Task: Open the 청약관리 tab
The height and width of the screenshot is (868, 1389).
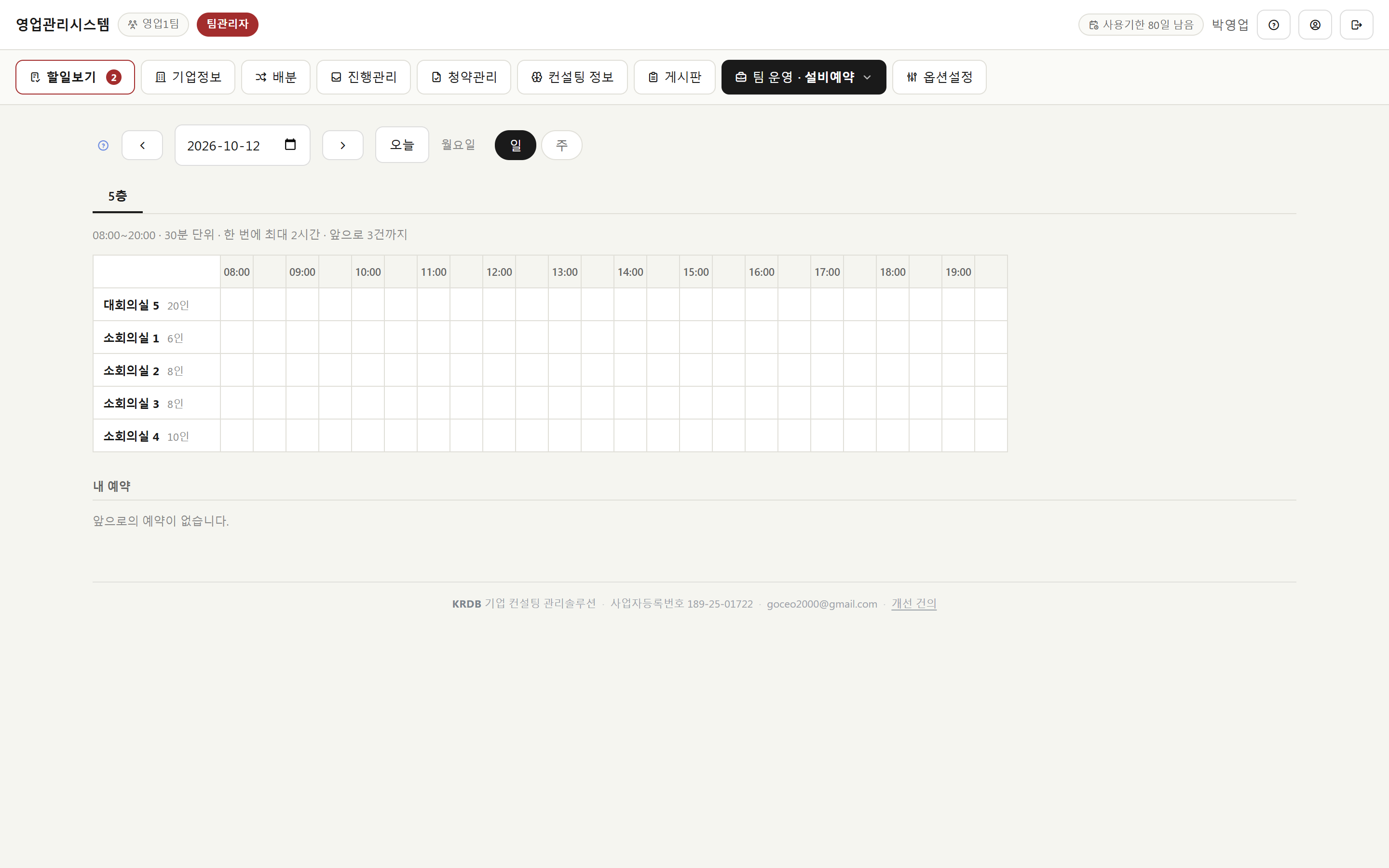Action: pyautogui.click(x=464, y=77)
